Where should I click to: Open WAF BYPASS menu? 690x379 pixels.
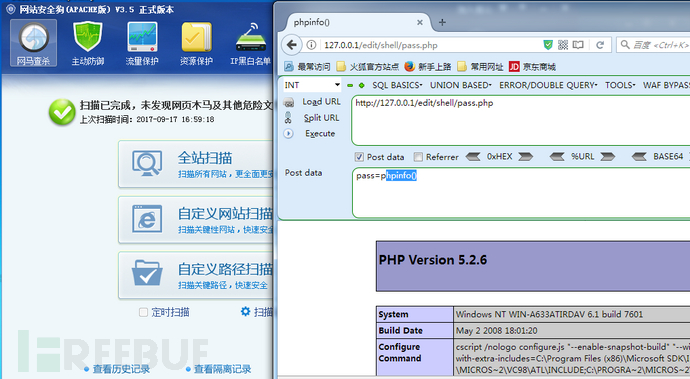pyautogui.click(x=666, y=85)
